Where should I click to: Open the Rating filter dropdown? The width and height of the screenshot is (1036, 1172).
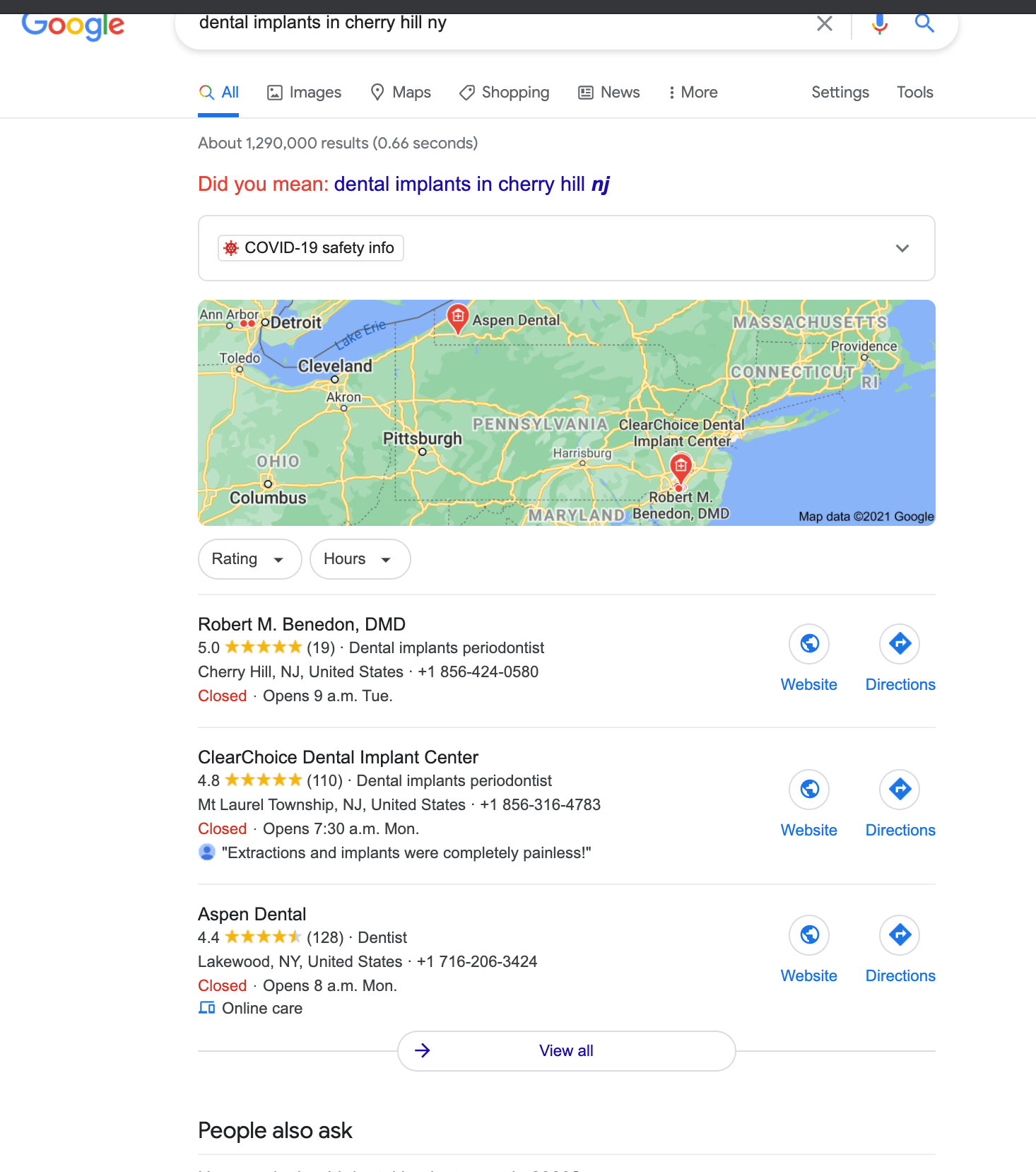coord(250,559)
